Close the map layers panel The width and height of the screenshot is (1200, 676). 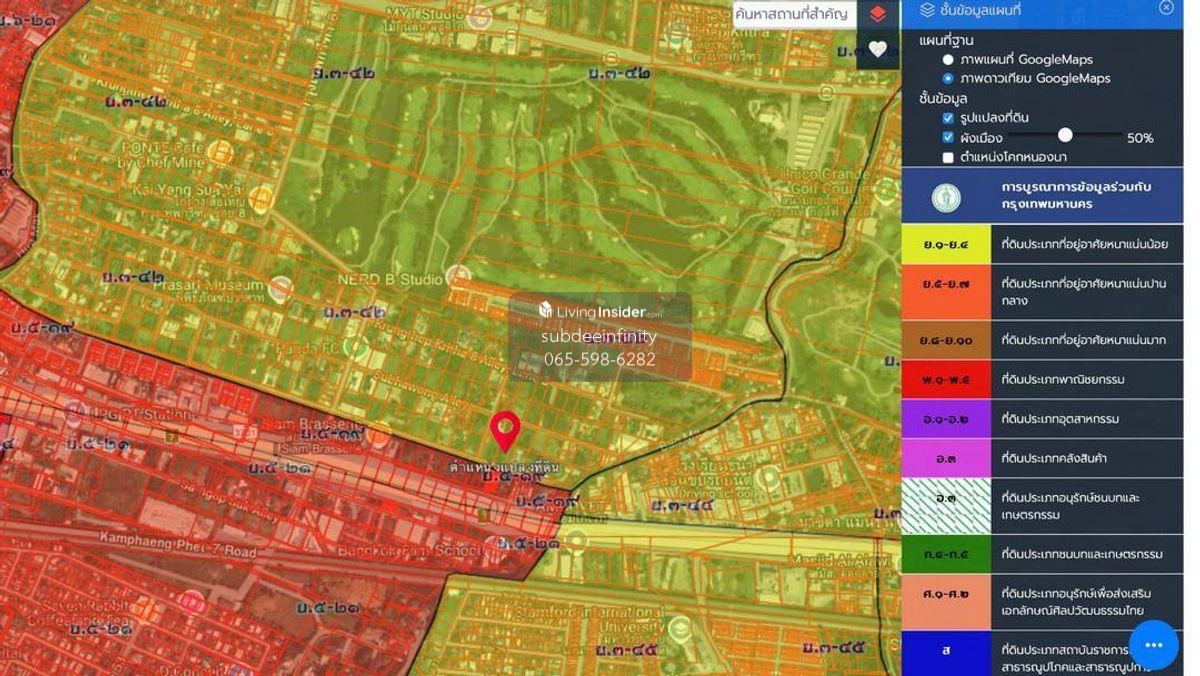[x=1166, y=8]
